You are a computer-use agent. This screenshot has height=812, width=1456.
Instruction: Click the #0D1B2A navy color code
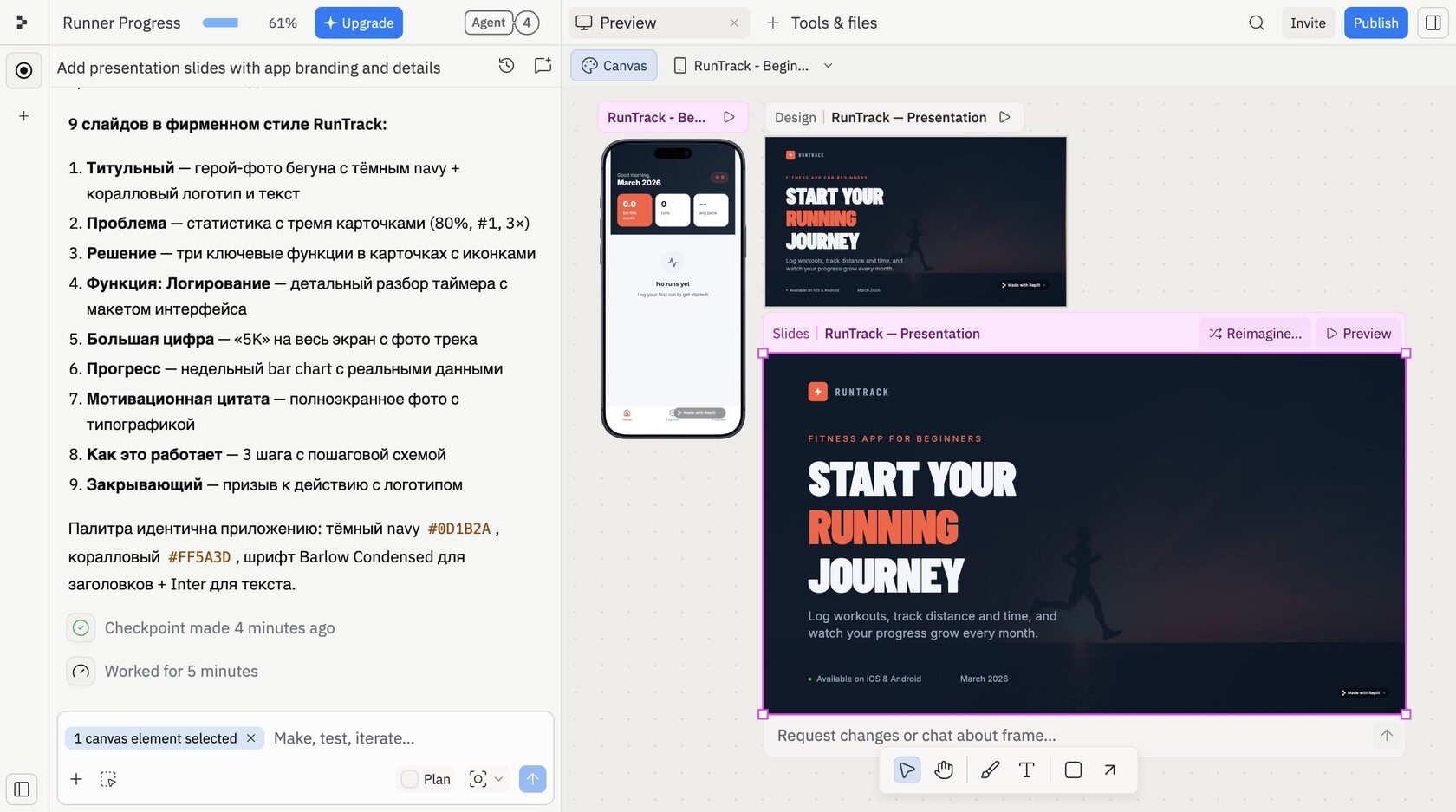pos(459,529)
